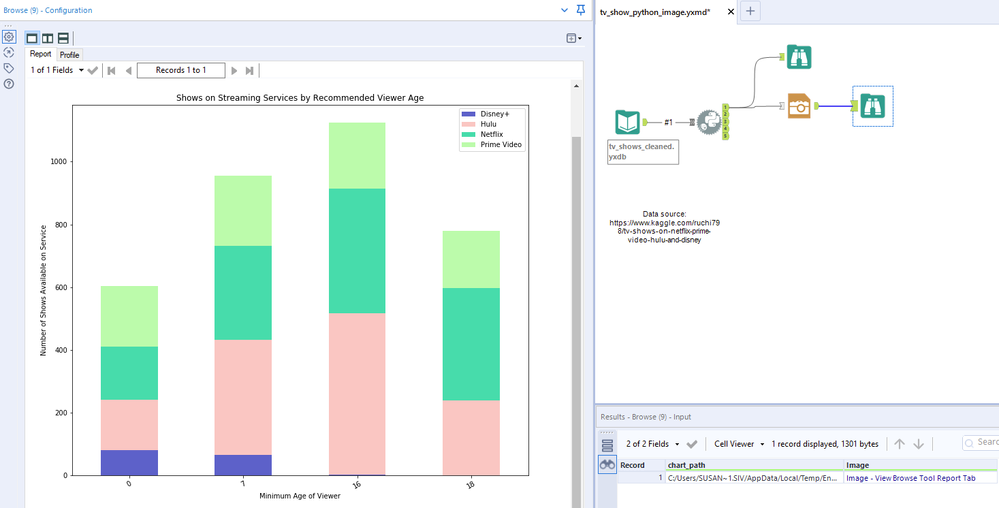Screen dimensions: 999x508
Task: Click scroll-up arrow in report pane
Action: click(x=576, y=85)
